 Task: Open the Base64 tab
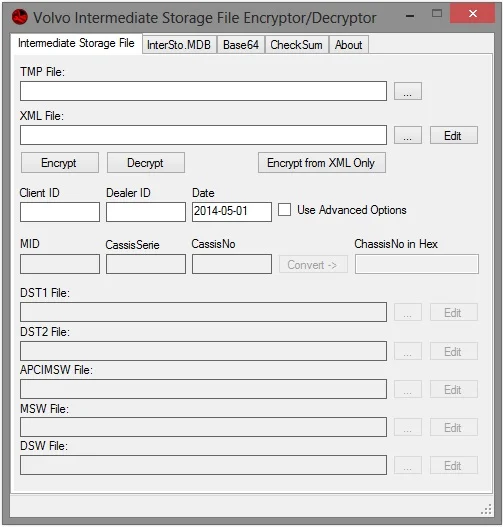click(241, 45)
